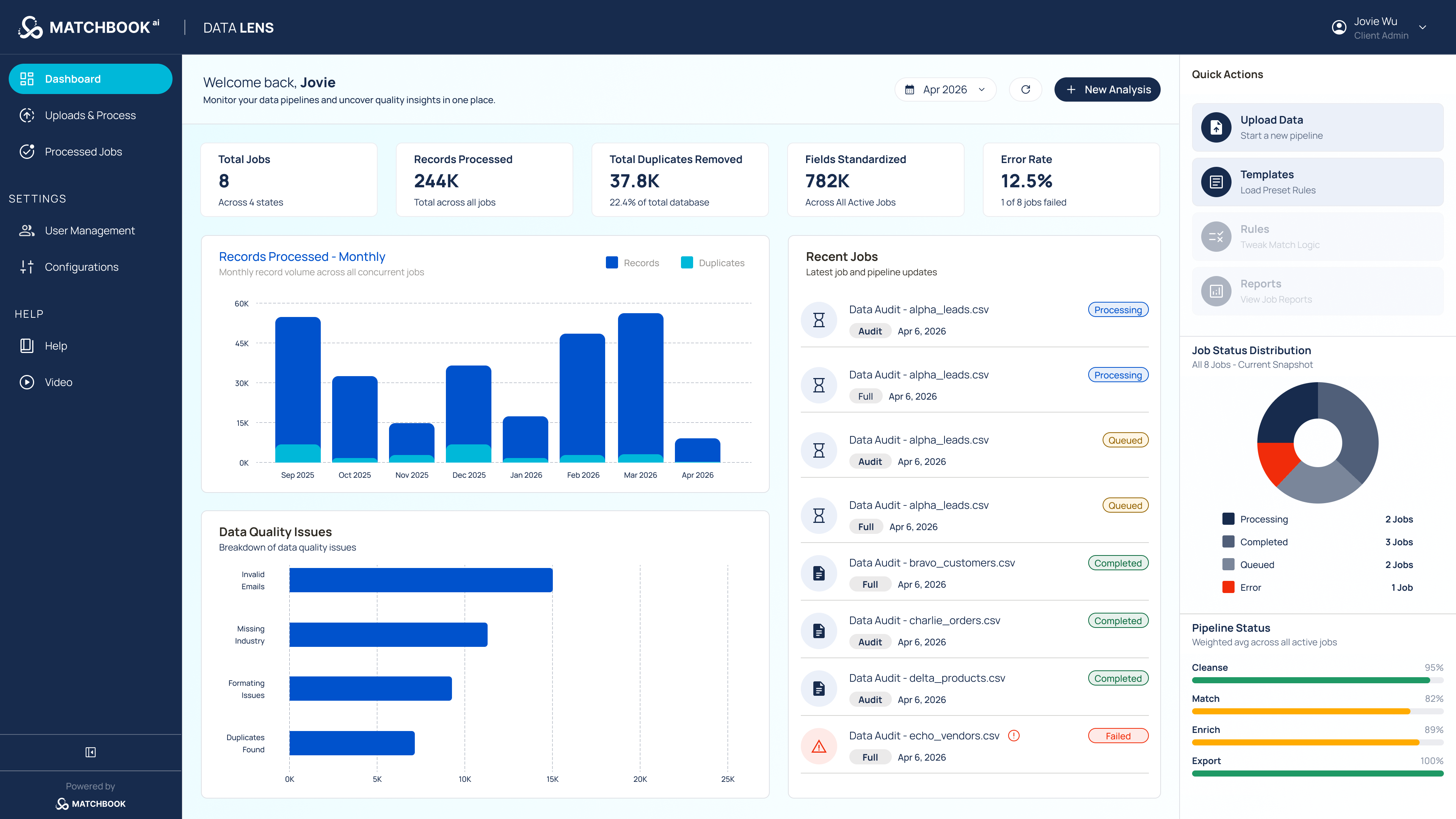This screenshot has height=819, width=1456.
Task: Click the Processed Jobs checkmark icon
Action: pyautogui.click(x=27, y=152)
